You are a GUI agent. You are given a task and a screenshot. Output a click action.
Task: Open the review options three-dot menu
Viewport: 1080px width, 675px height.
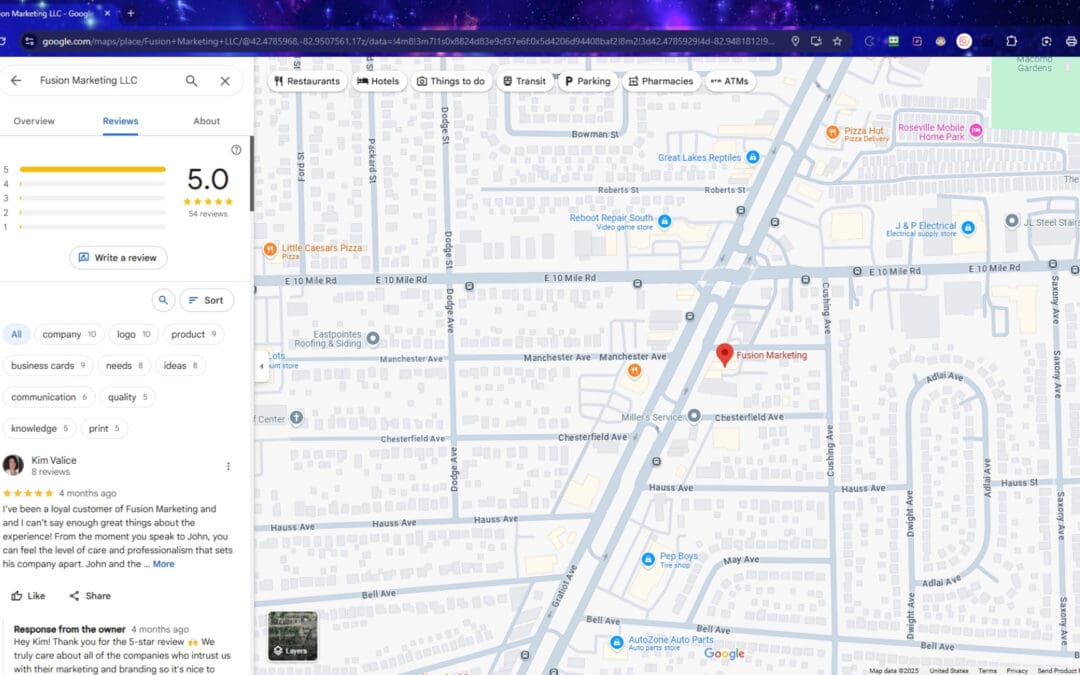(229, 465)
